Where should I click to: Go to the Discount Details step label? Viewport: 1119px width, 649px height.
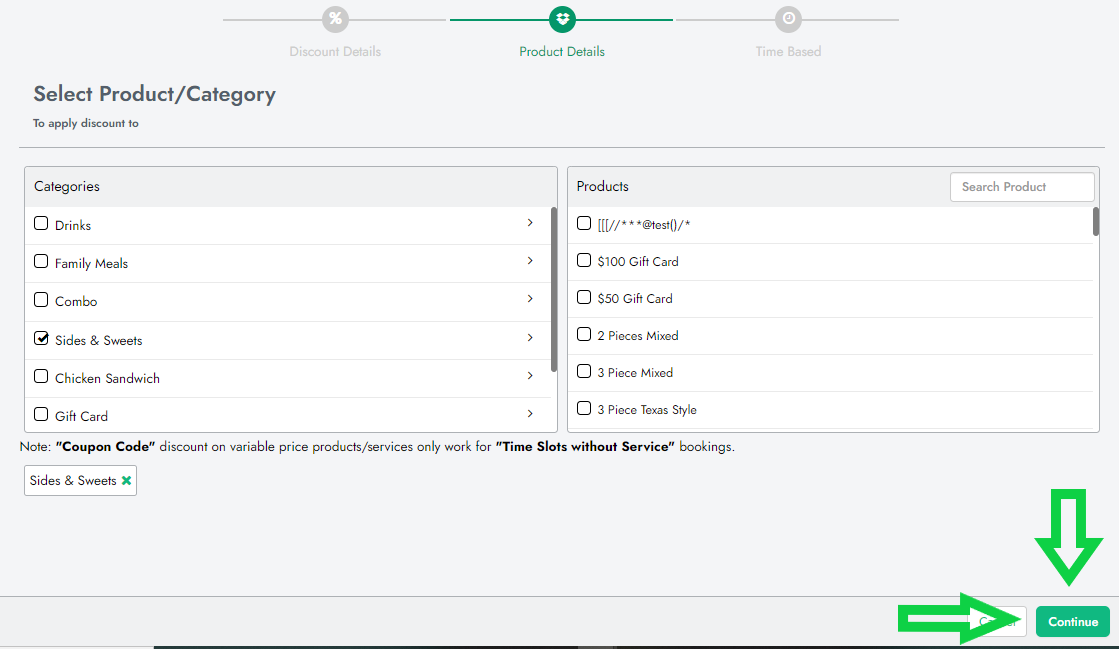335,52
